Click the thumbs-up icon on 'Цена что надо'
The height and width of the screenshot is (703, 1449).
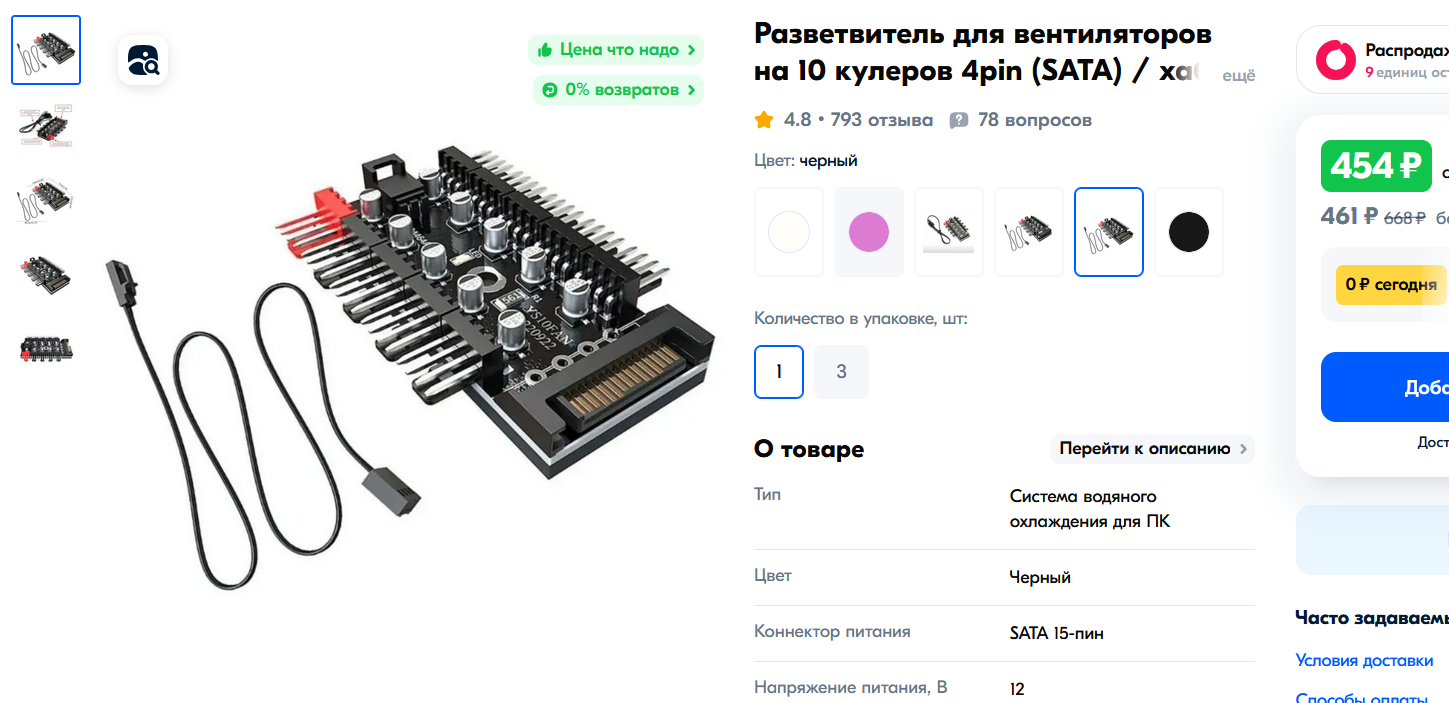coord(545,50)
